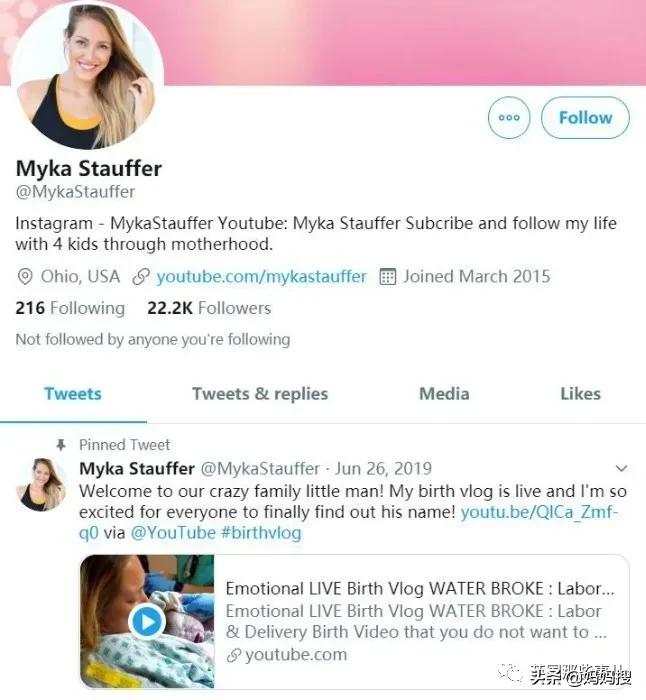Click the pinned tweet pin icon

point(61,445)
